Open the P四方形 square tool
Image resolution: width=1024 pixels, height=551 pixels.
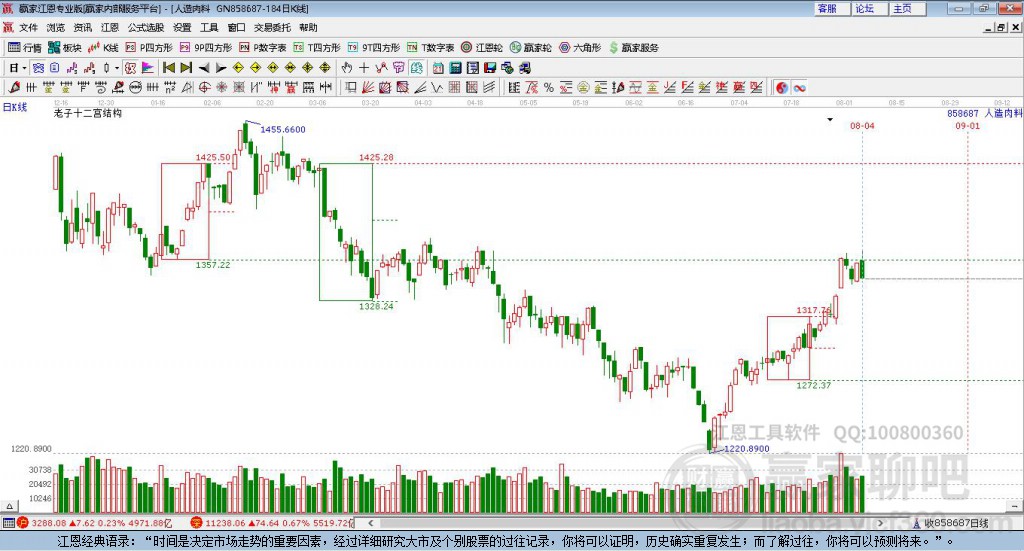tap(149, 48)
